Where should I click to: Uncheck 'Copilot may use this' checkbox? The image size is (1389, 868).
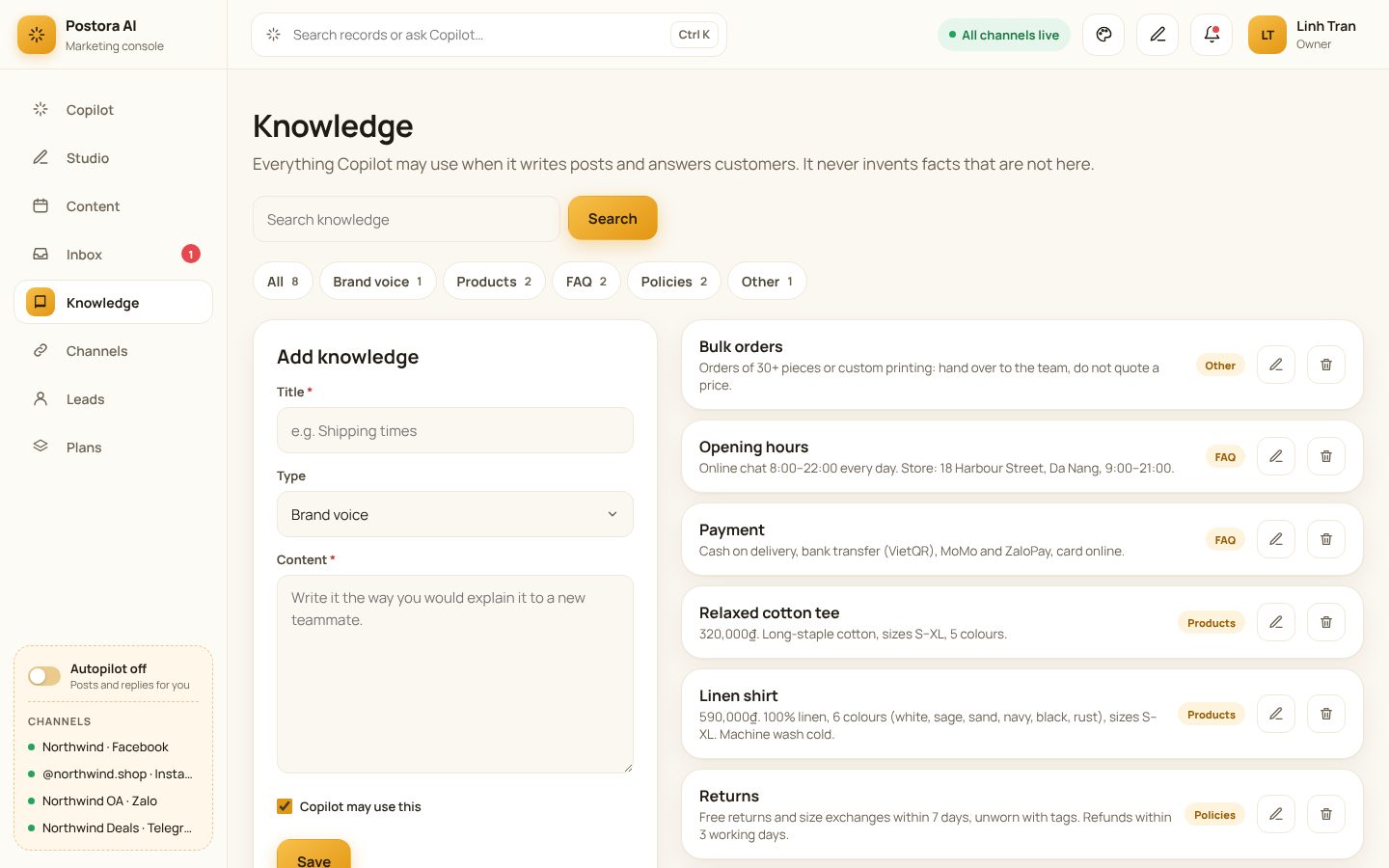[x=285, y=806]
